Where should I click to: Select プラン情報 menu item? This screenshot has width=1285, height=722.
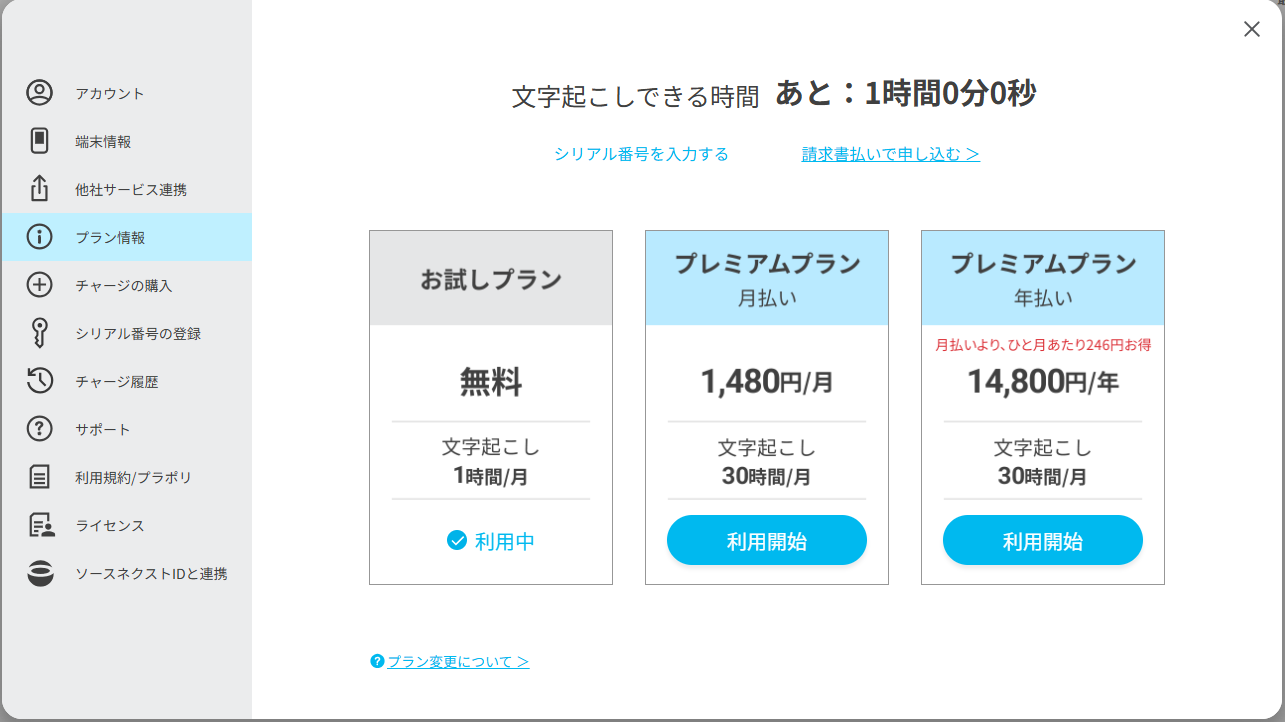[x=126, y=237]
